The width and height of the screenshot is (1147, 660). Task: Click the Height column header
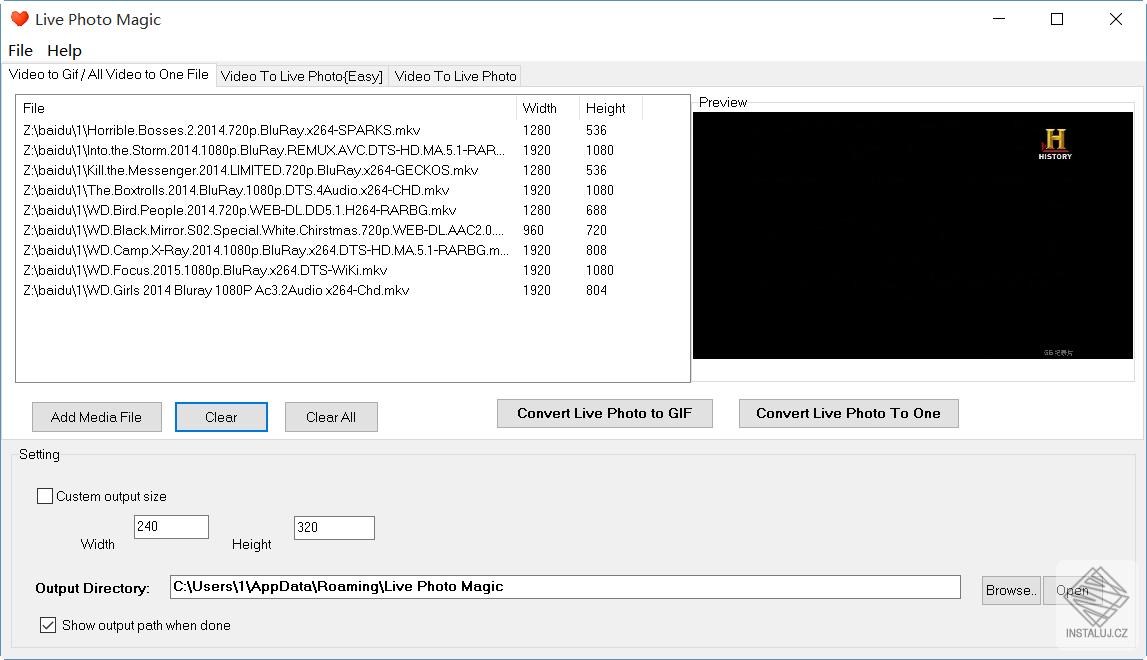611,108
